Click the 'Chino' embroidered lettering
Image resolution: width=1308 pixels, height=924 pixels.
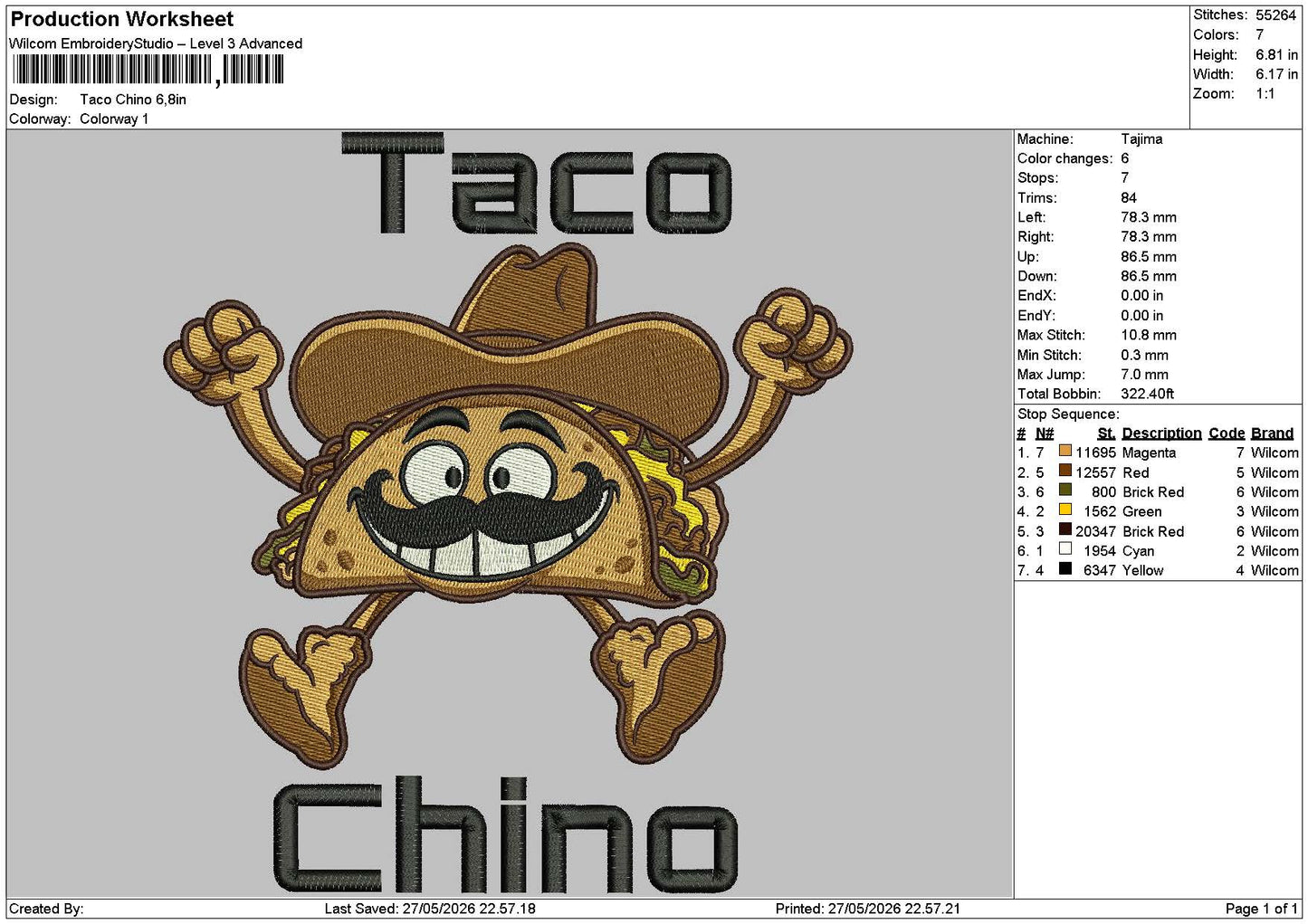pos(505,834)
